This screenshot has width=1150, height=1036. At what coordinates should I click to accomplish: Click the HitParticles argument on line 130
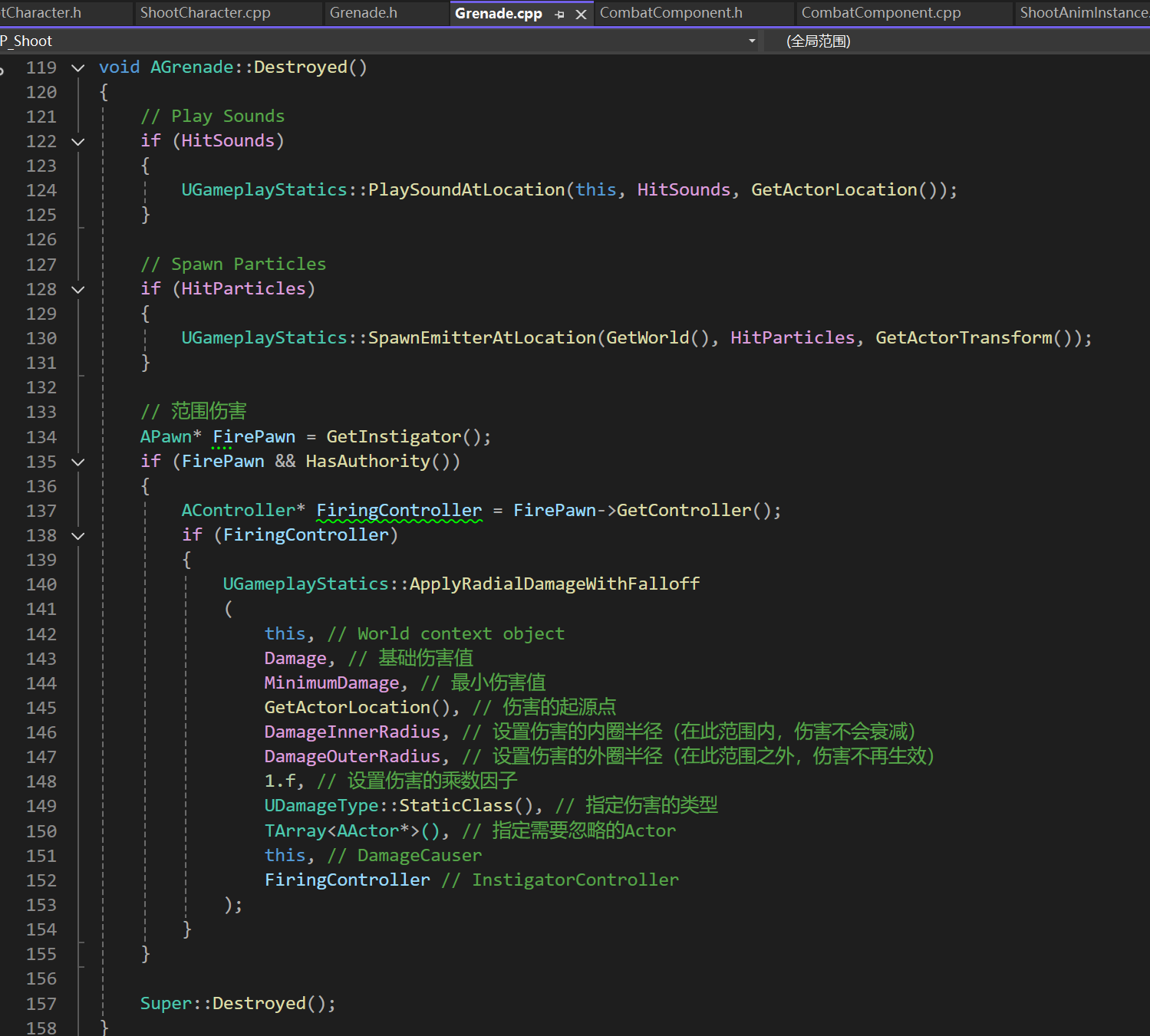tap(792, 337)
